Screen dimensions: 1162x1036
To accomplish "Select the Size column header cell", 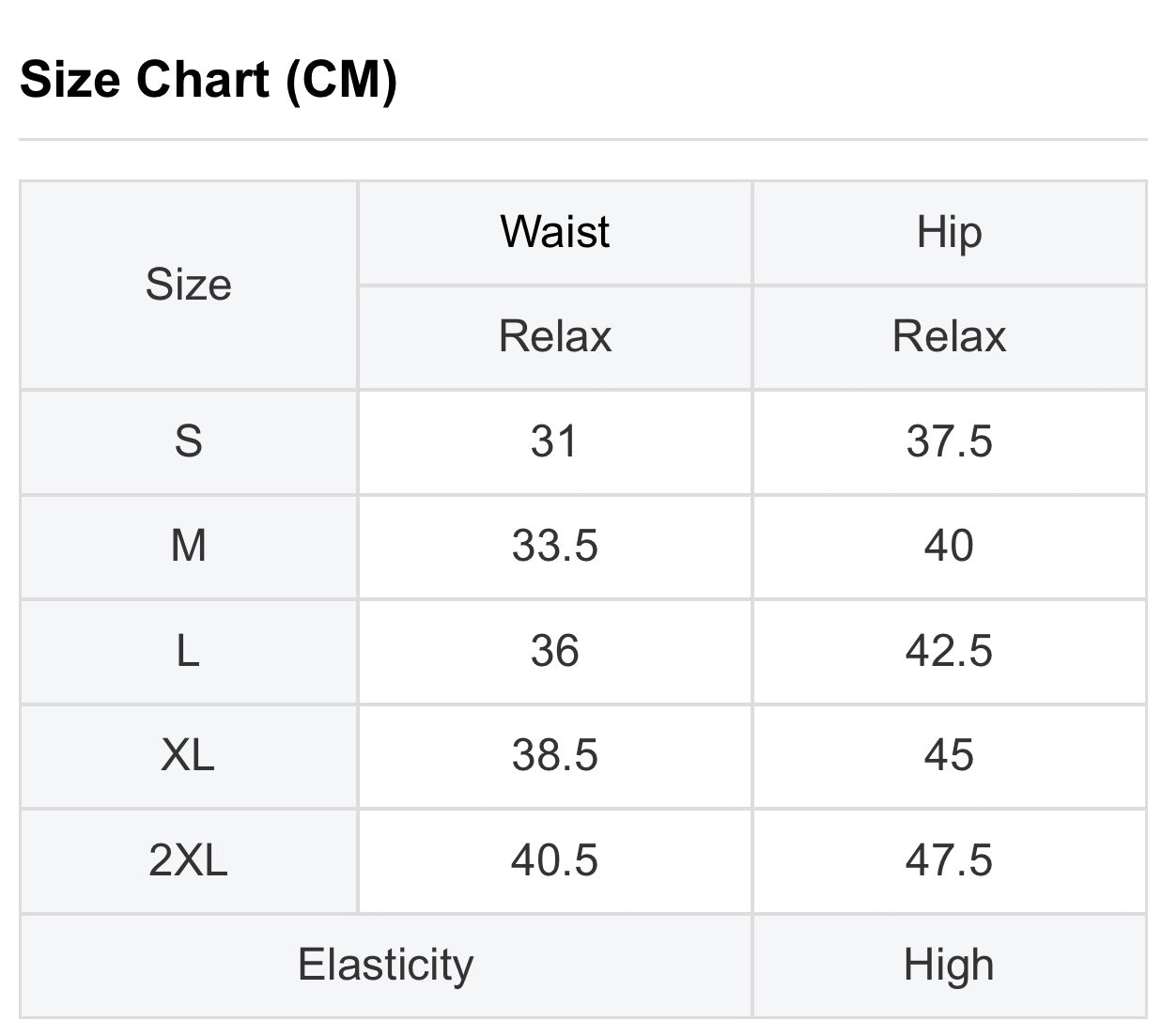I will coord(188,285).
